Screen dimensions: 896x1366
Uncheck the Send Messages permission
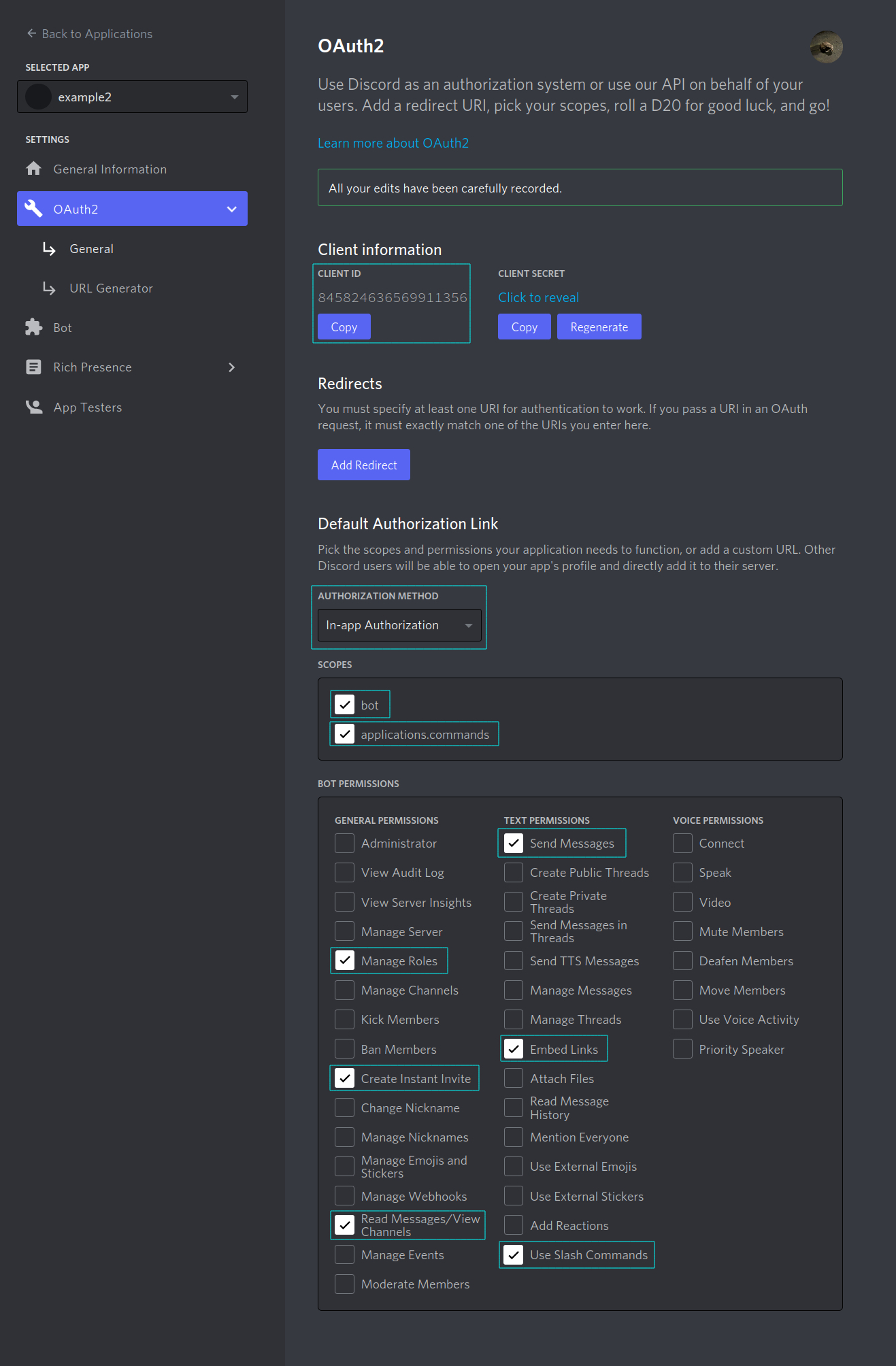pyautogui.click(x=514, y=843)
